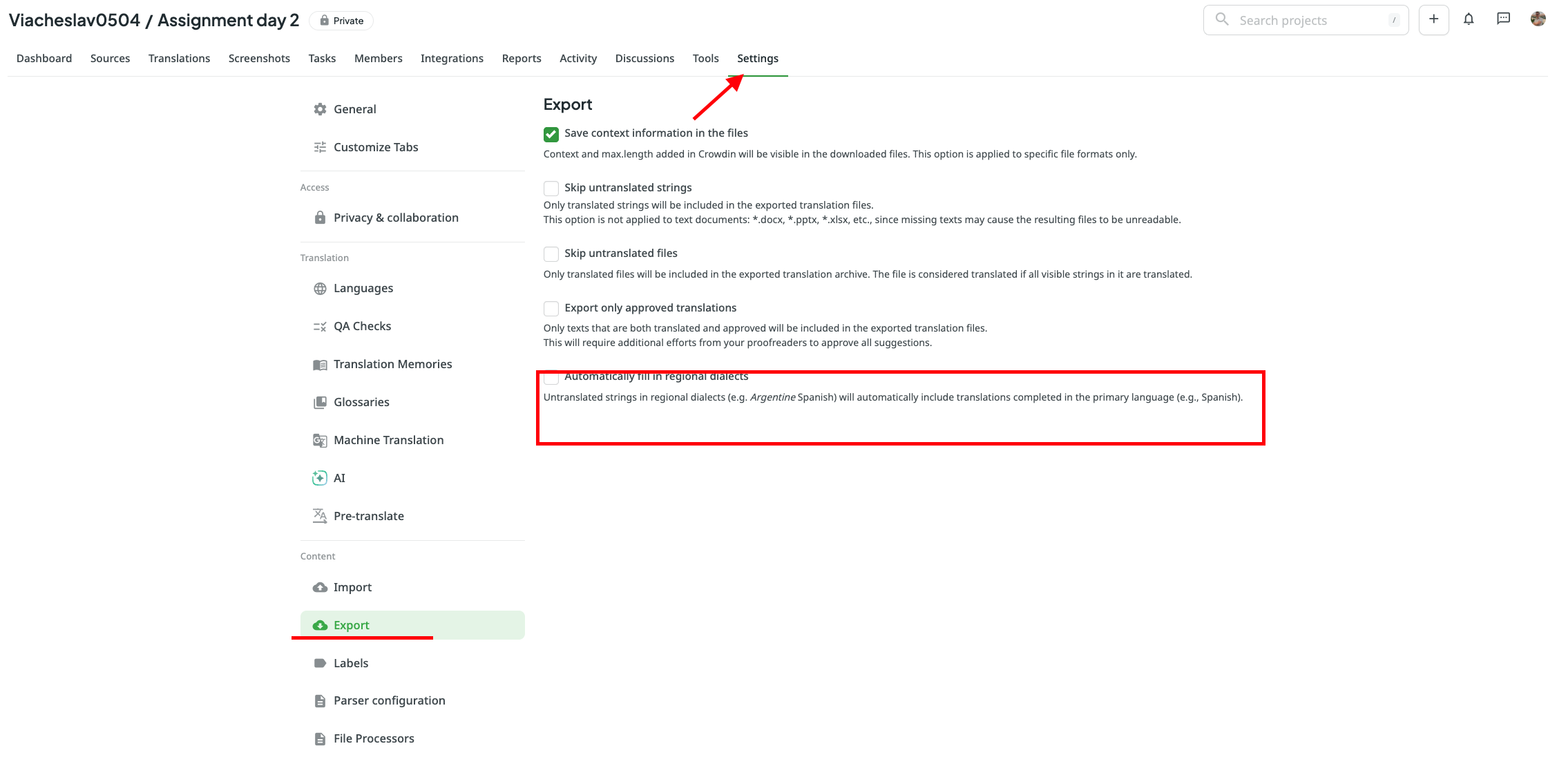Image resolution: width=1557 pixels, height=784 pixels.
Task: Click the Glossaries sidebar icon
Action: [x=320, y=403]
